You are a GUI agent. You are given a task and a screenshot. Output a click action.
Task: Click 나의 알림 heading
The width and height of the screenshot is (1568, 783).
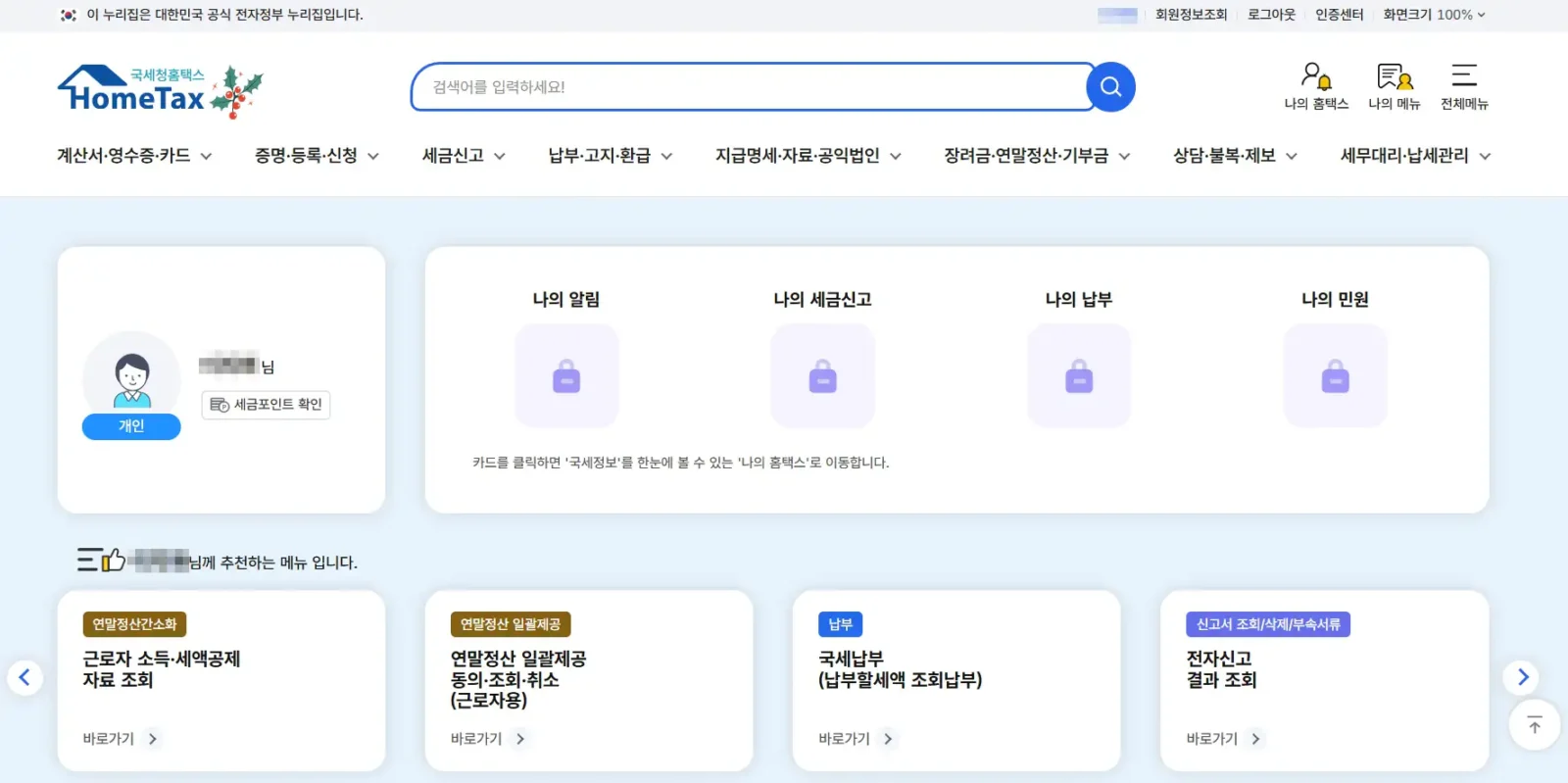[566, 300]
